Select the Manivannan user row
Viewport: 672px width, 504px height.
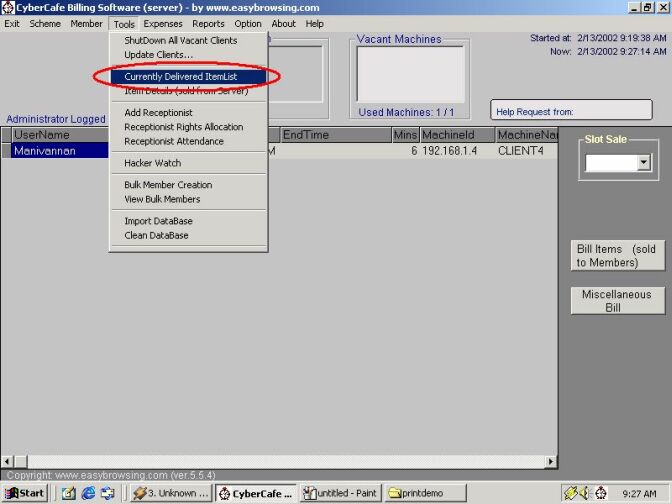(58, 151)
